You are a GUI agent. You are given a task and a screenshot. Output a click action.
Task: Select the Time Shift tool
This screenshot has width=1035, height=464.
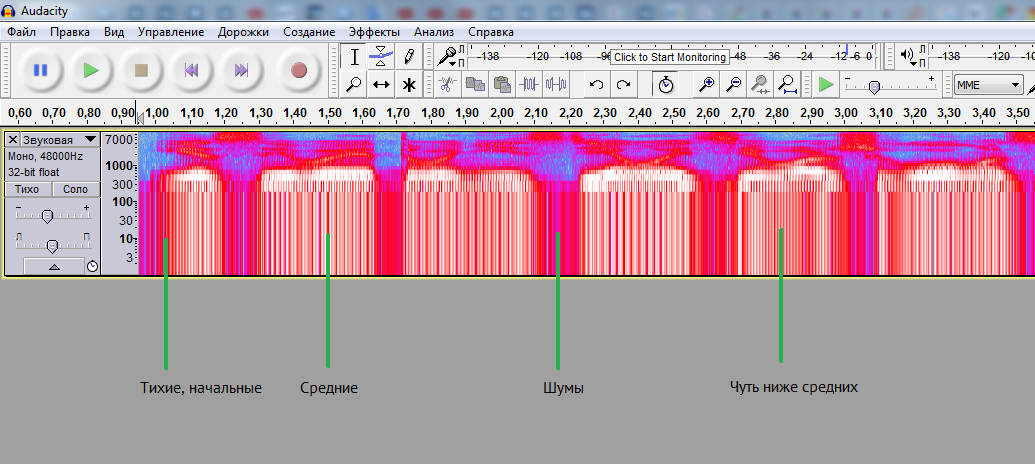(x=381, y=84)
